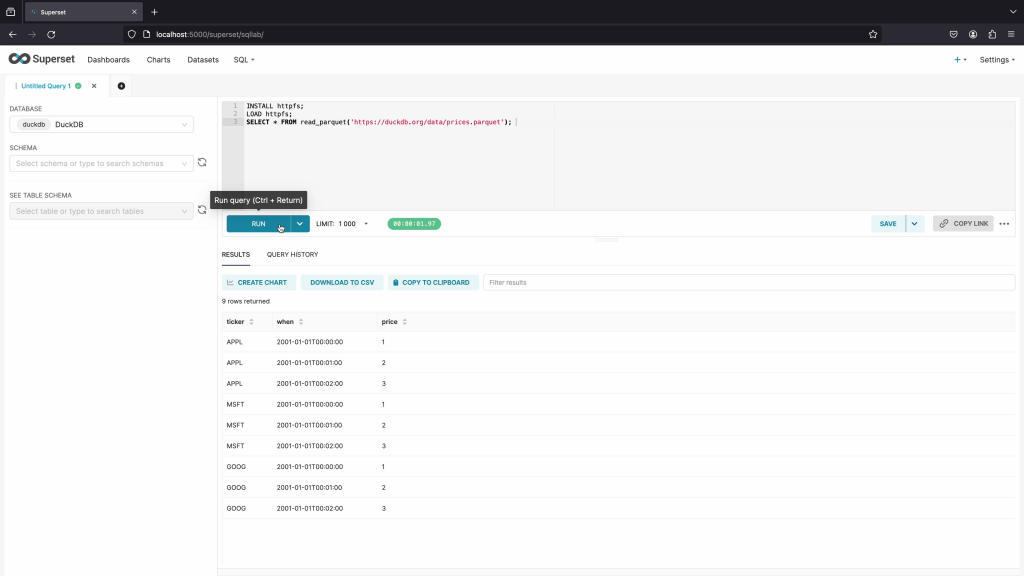Viewport: 1024px width, 576px height.
Task: Reload the browser page
Action: click(x=51, y=34)
